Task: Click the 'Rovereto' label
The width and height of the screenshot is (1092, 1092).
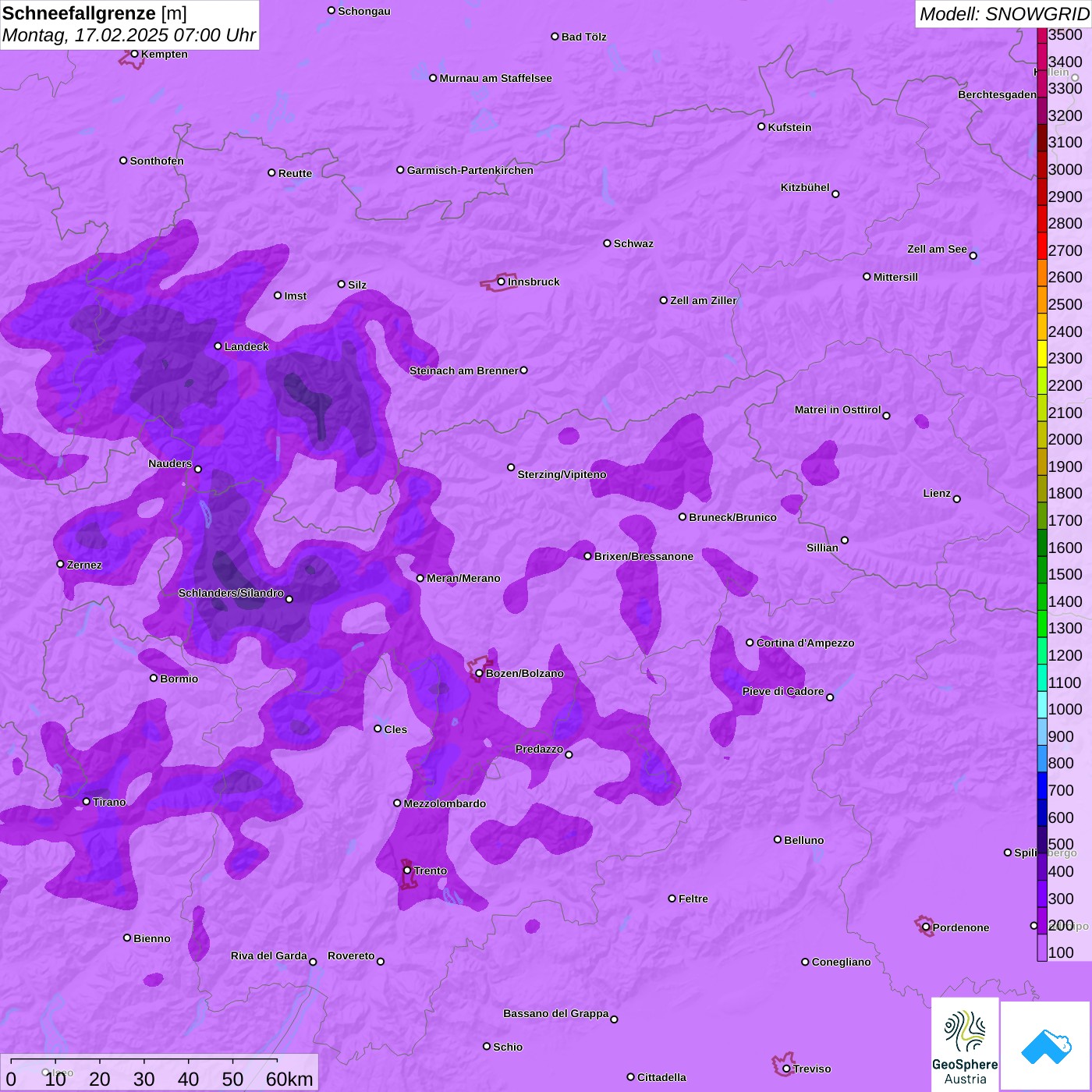Action: coord(351,955)
